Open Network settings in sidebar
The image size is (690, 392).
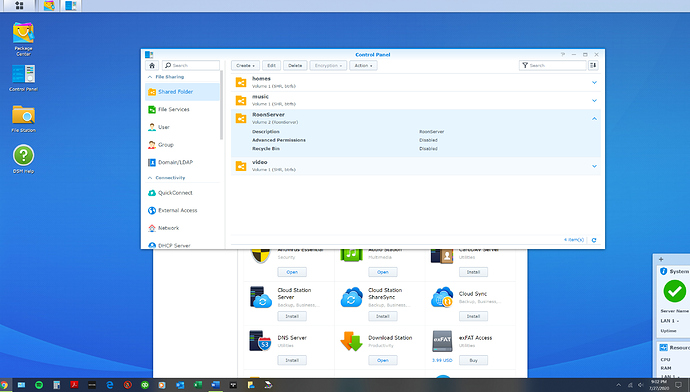tap(182, 228)
